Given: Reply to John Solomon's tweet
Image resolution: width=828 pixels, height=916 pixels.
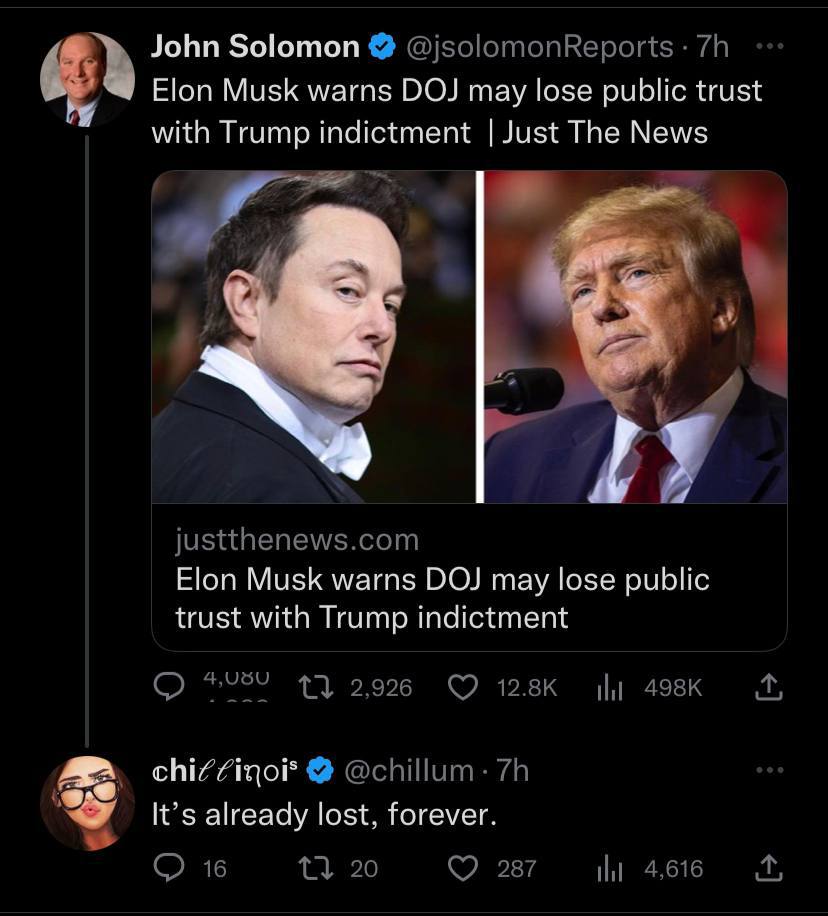Looking at the screenshot, I should [x=166, y=688].
